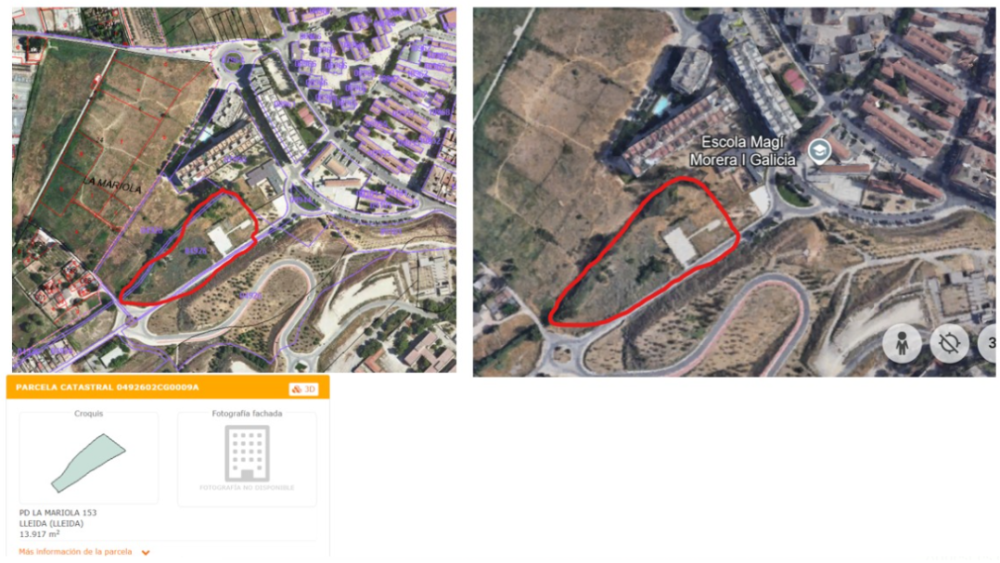This screenshot has width=1000, height=563.
Task: Select the Escola Magí Morera school marker pin
Action: pos(819,152)
